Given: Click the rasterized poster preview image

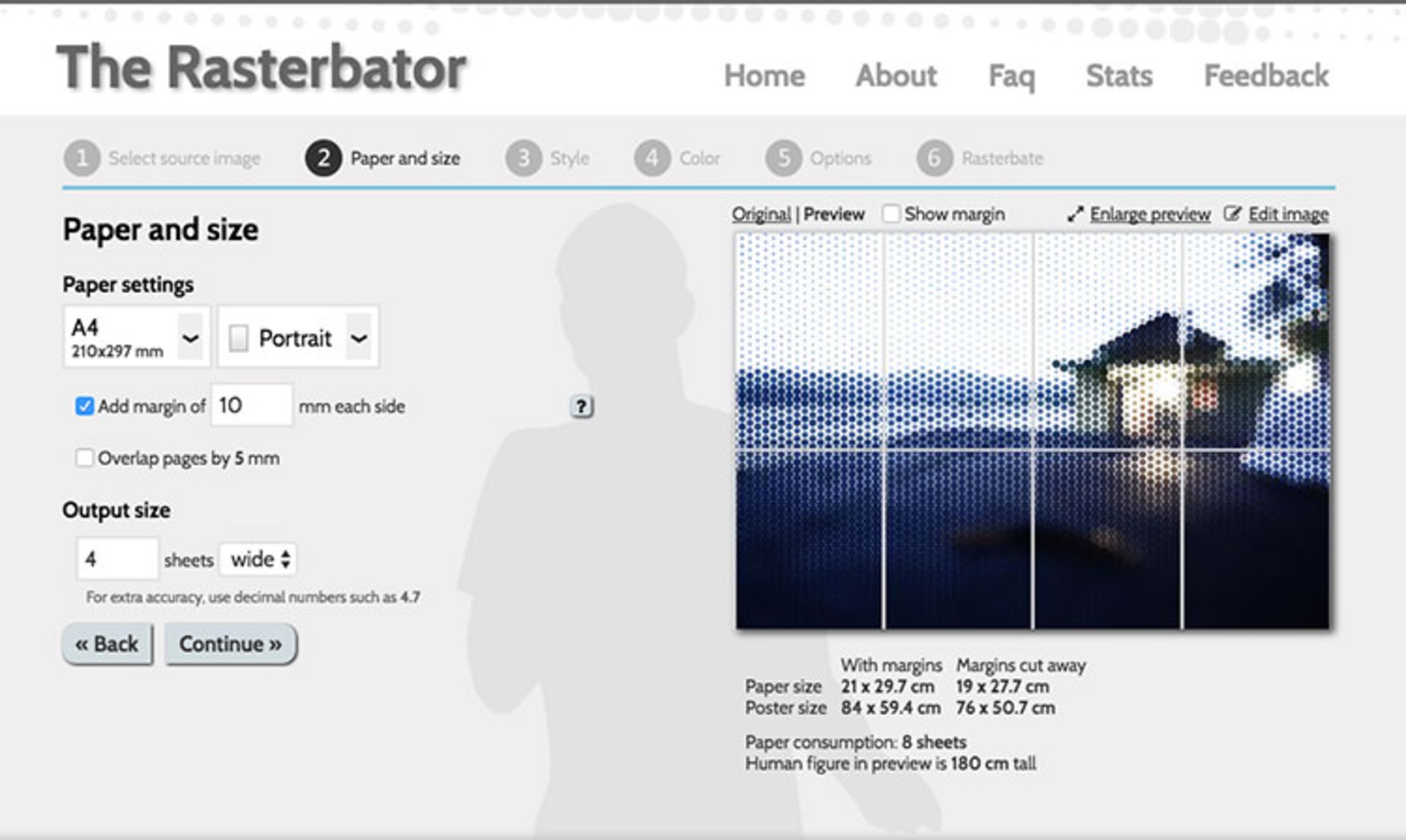Looking at the screenshot, I should 1033,431.
